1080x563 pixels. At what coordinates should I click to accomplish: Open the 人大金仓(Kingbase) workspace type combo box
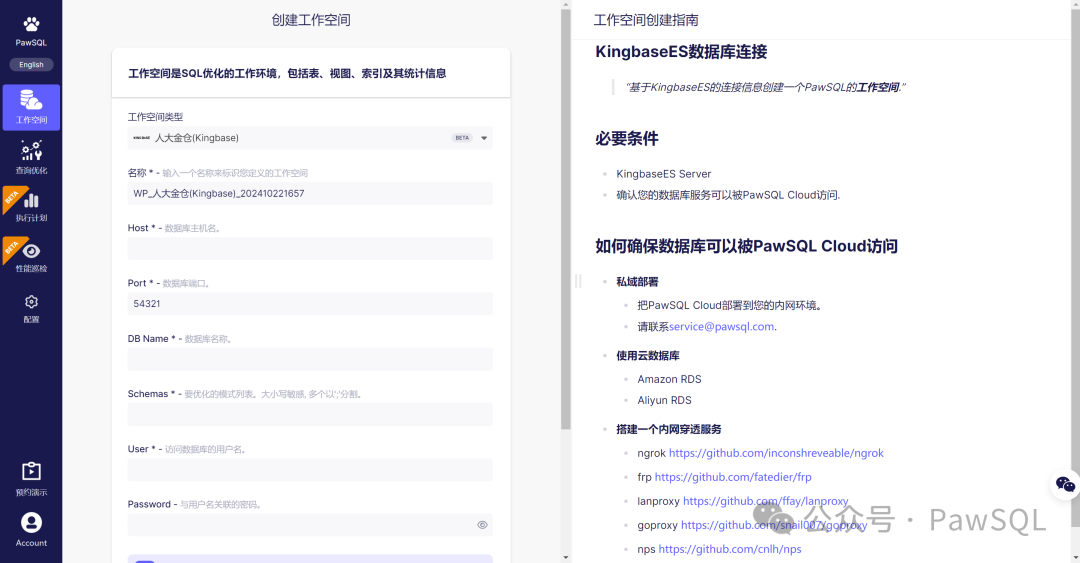310,138
